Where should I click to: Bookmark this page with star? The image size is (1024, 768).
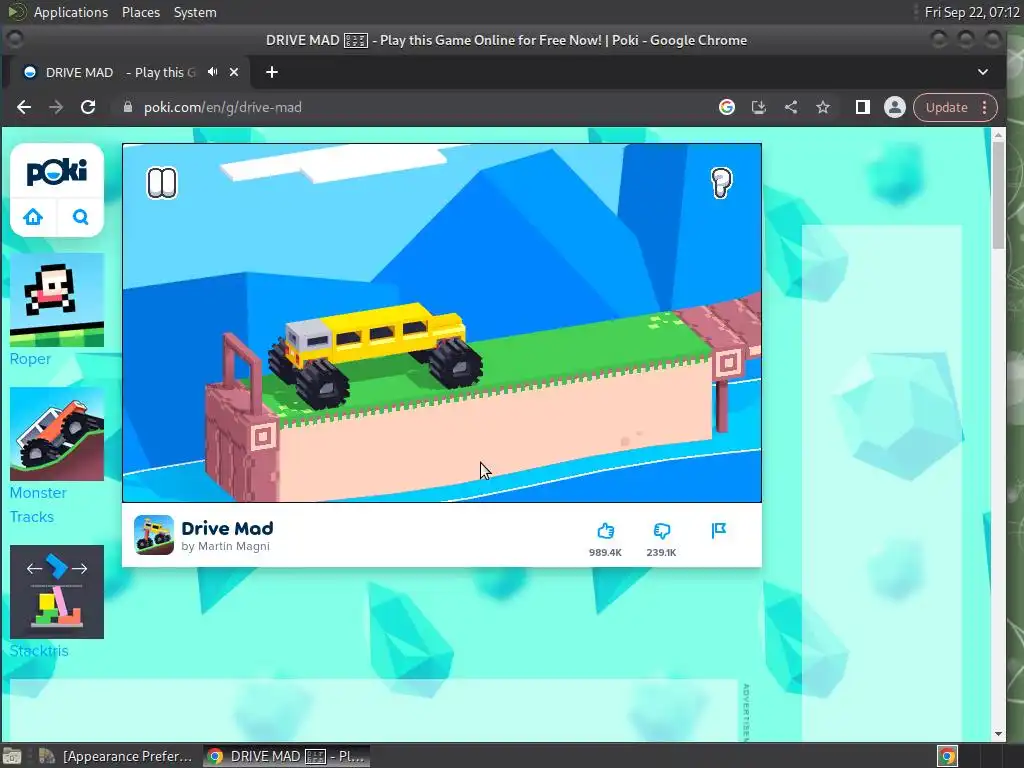(823, 107)
